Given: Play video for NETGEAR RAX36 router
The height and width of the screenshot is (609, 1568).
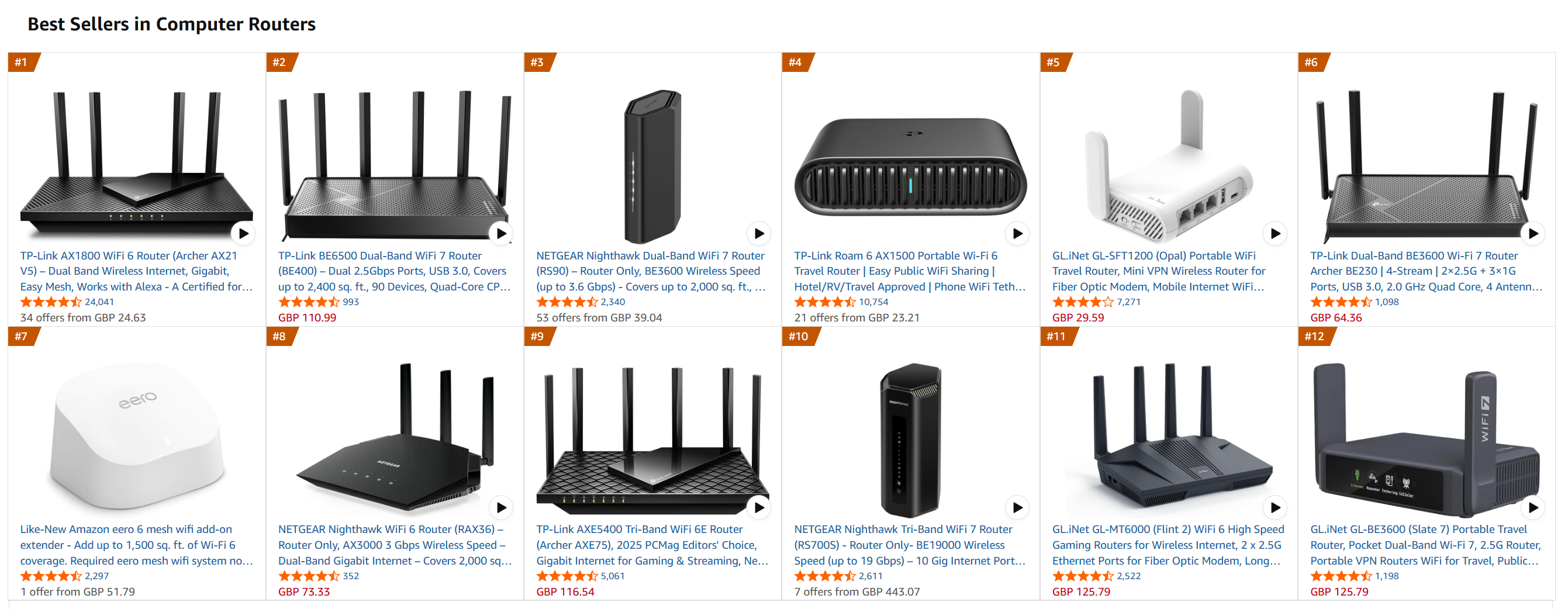Looking at the screenshot, I should point(501,507).
